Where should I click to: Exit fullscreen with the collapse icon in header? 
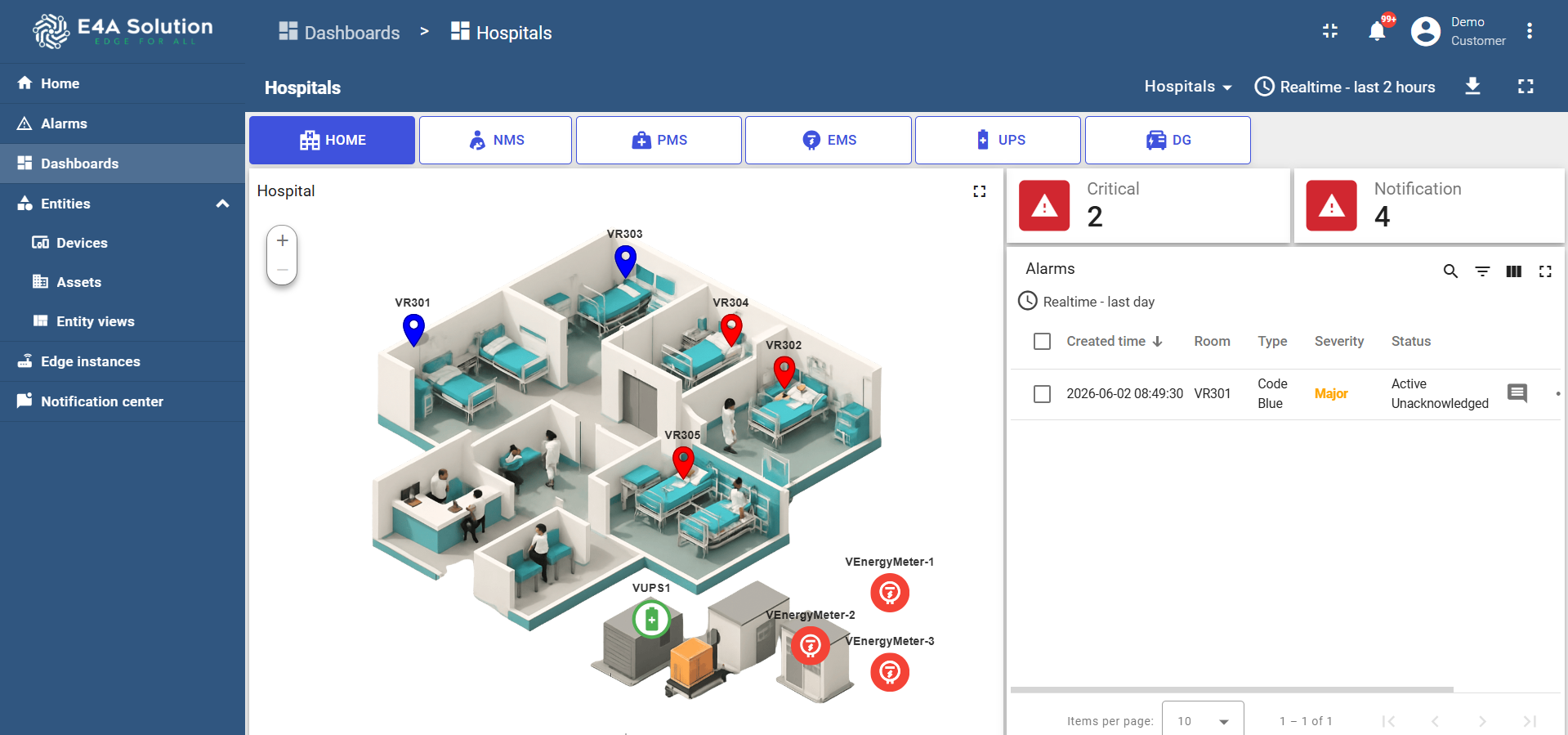(1330, 31)
